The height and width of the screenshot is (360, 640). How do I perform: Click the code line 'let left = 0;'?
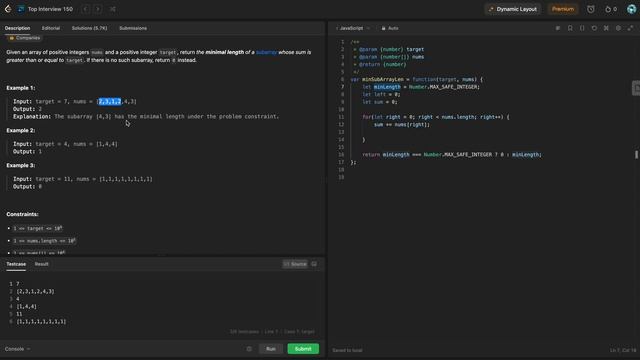pyautogui.click(x=381, y=94)
